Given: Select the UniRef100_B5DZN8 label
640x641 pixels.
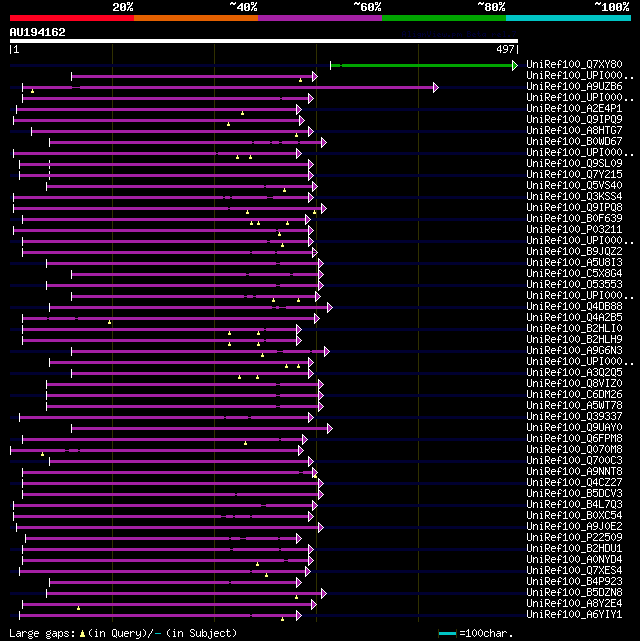Looking at the screenshot, I should (574, 593).
